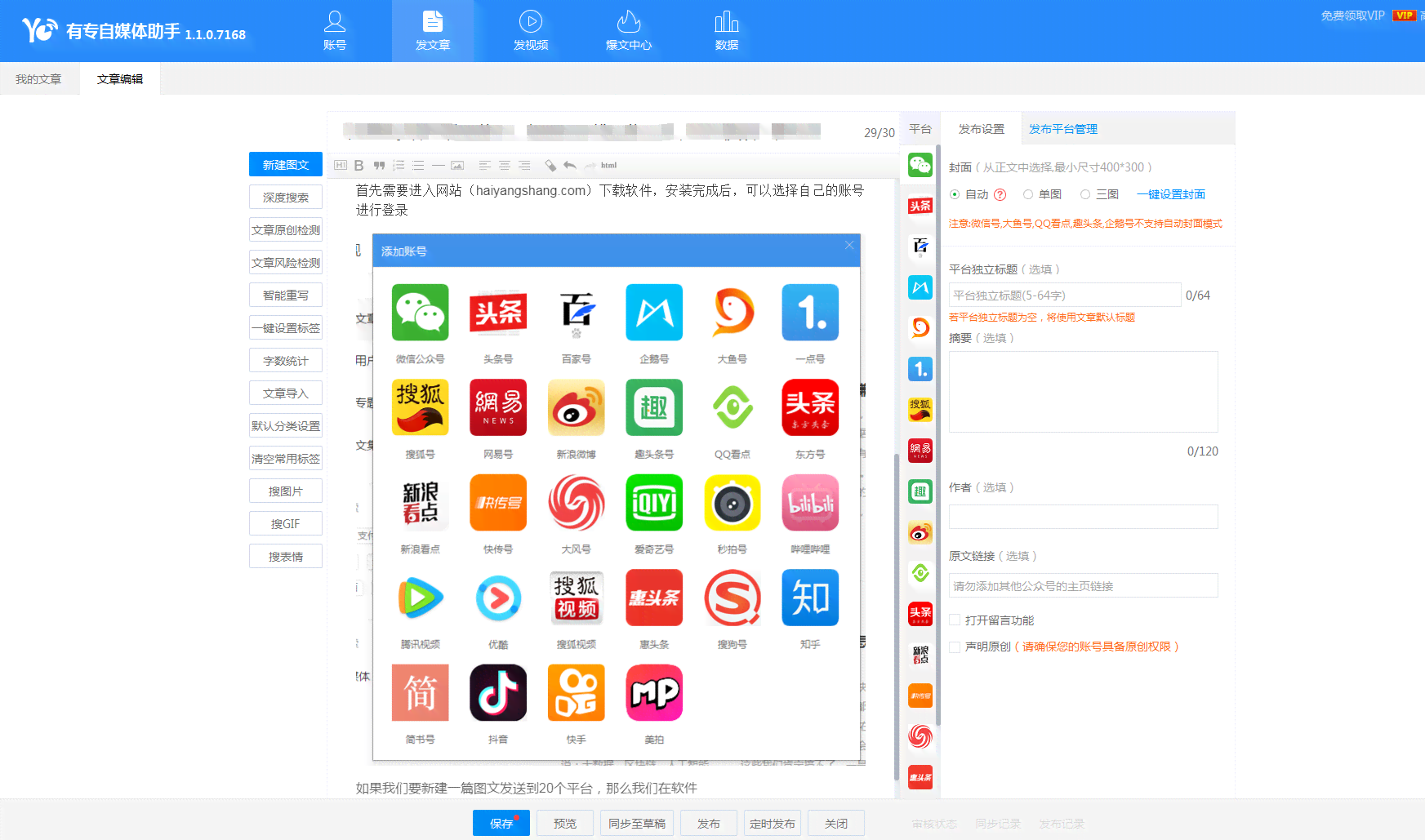Pick the 抖音 icon
Screen dimensions: 1425x840
point(498,692)
